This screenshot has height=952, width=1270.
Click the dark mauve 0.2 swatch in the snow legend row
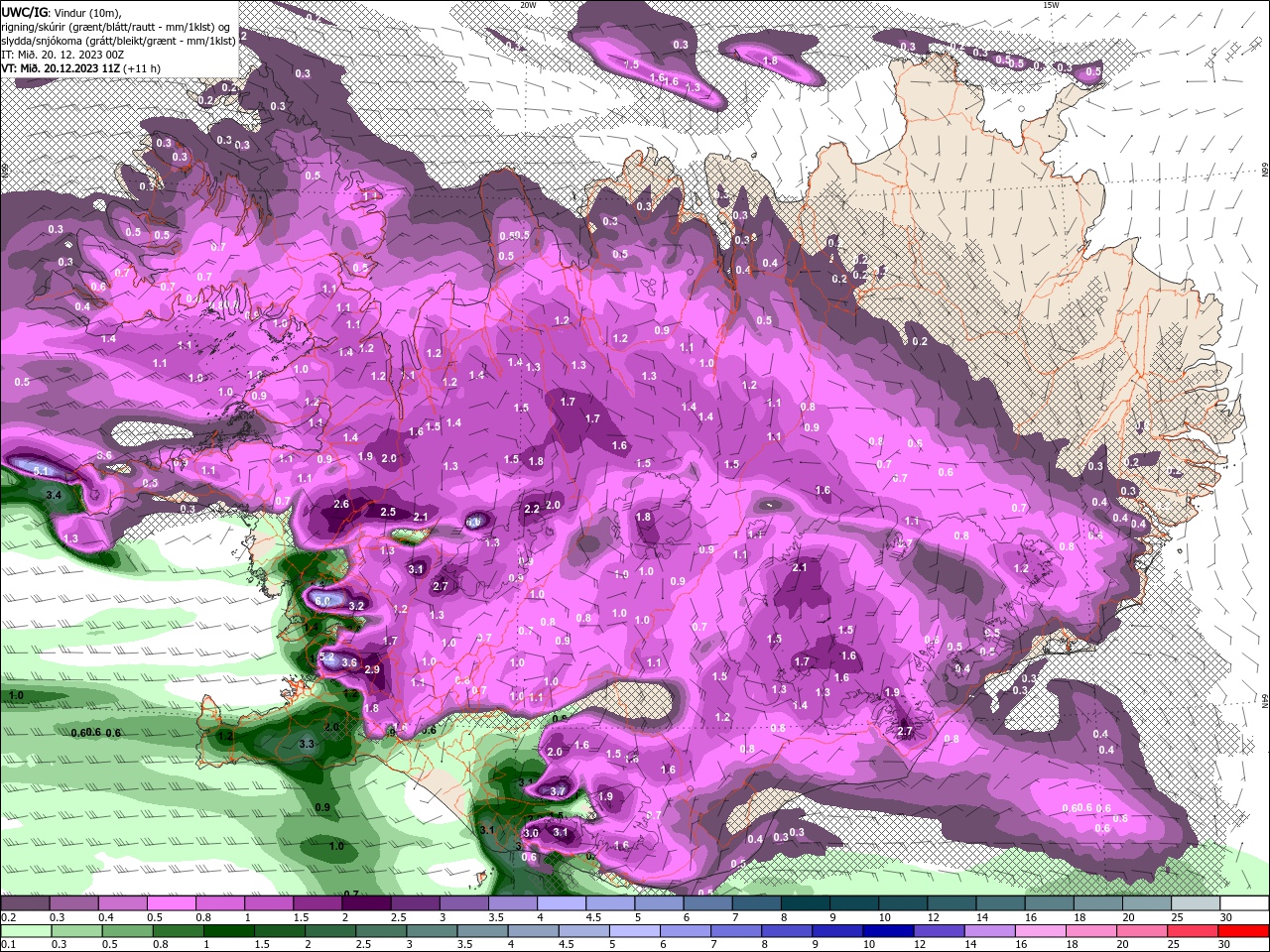pyautogui.click(x=24, y=903)
